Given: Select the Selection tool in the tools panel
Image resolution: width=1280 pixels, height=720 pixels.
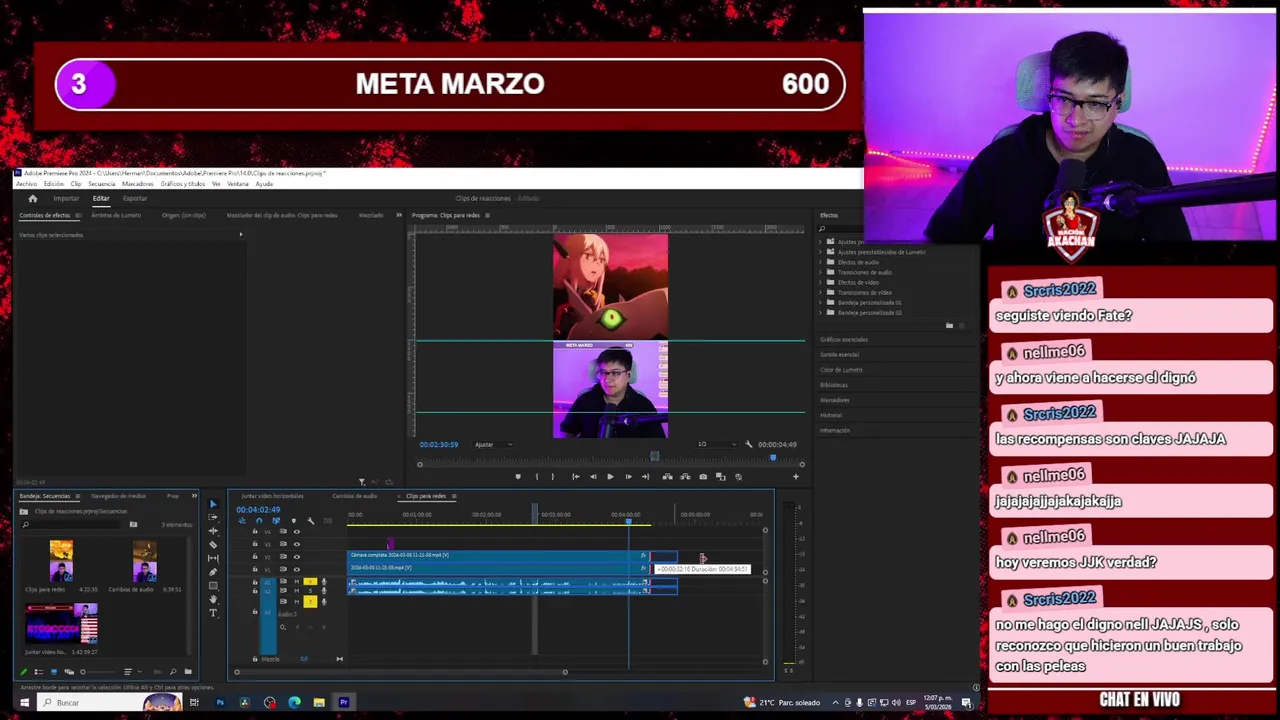Looking at the screenshot, I should [213, 504].
